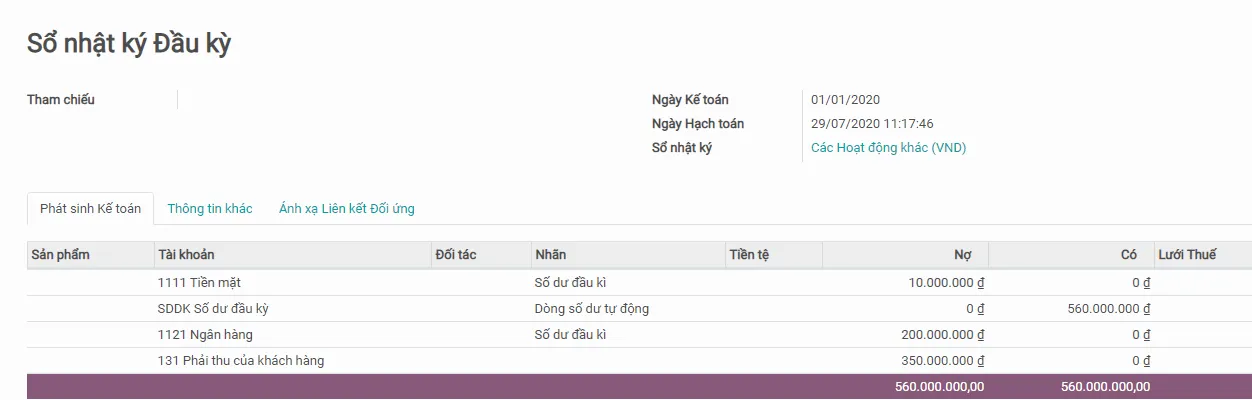Click the Dòng số dư tự động label cell
Viewport: 1252px width, 400px height.
coord(592,309)
